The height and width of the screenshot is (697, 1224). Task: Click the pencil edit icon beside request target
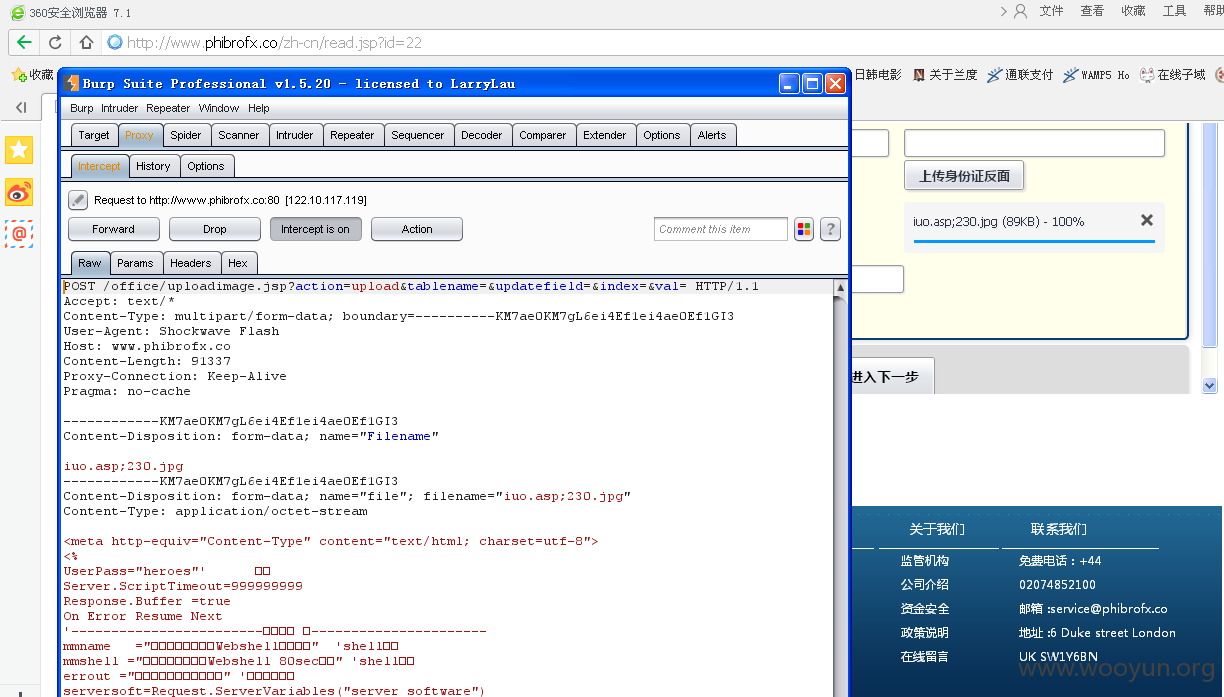pyautogui.click(x=78, y=200)
